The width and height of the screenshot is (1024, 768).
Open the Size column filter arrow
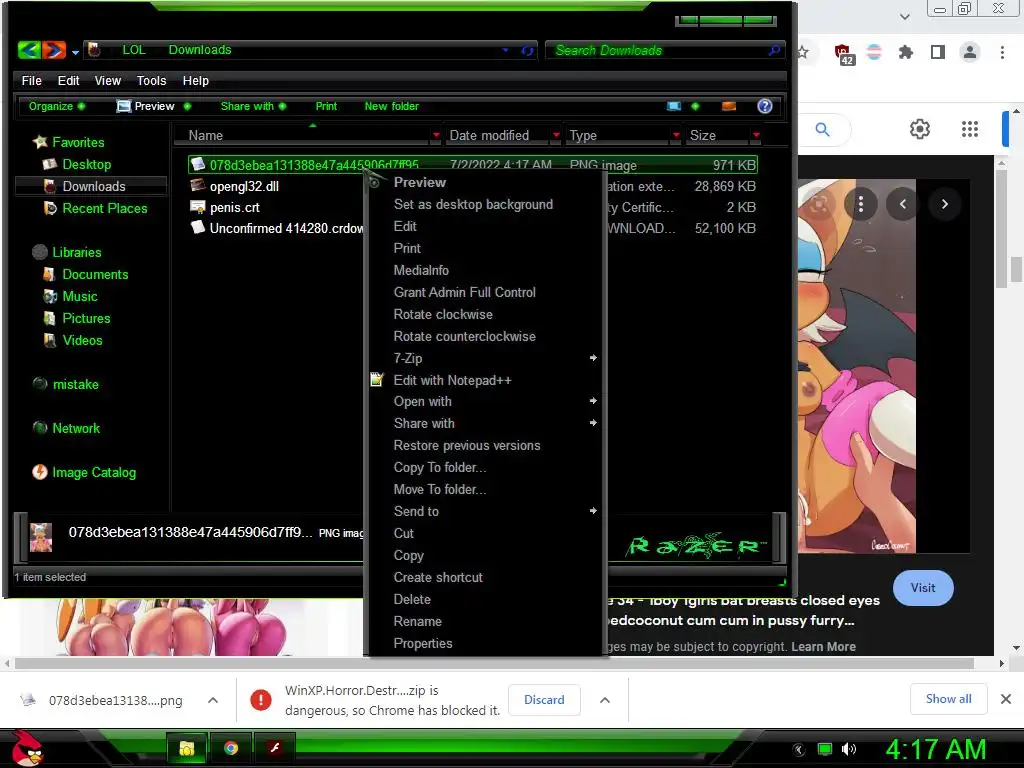tap(756, 135)
